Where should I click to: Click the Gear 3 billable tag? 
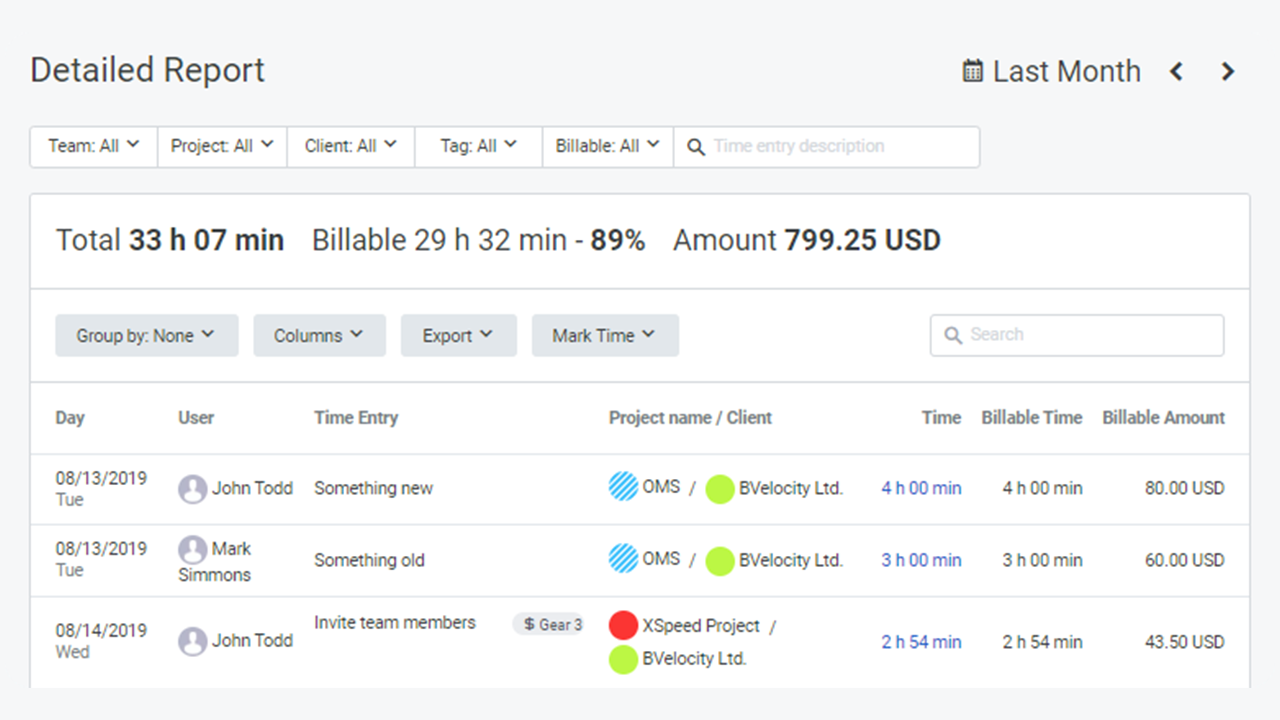click(548, 624)
